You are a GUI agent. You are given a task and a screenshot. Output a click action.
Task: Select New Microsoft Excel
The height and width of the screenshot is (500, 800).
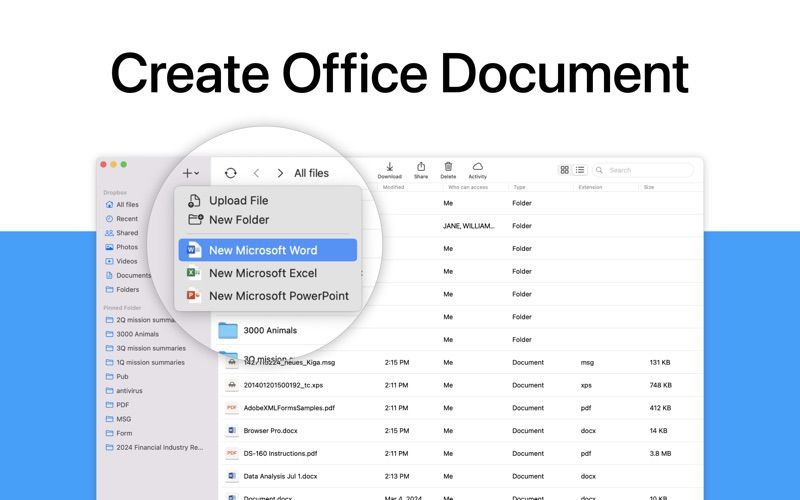tap(267, 273)
